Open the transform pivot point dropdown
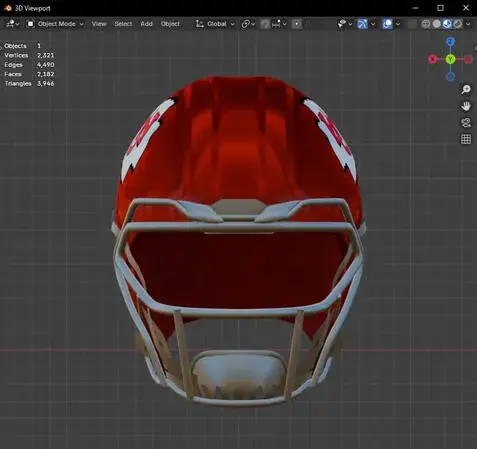477x449 pixels. 248,24
